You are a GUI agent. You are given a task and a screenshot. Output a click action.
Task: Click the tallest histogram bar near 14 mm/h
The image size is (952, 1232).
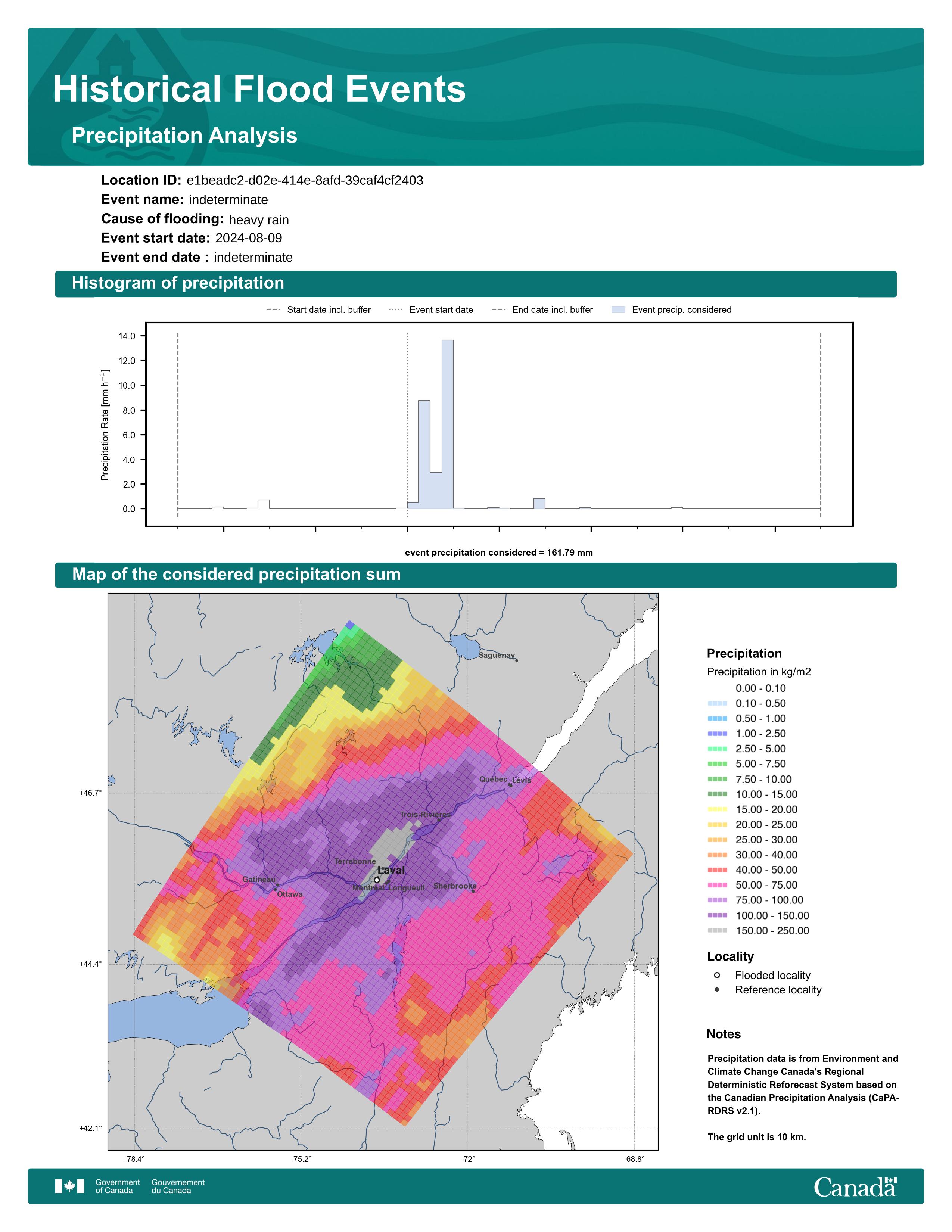pyautogui.click(x=447, y=424)
